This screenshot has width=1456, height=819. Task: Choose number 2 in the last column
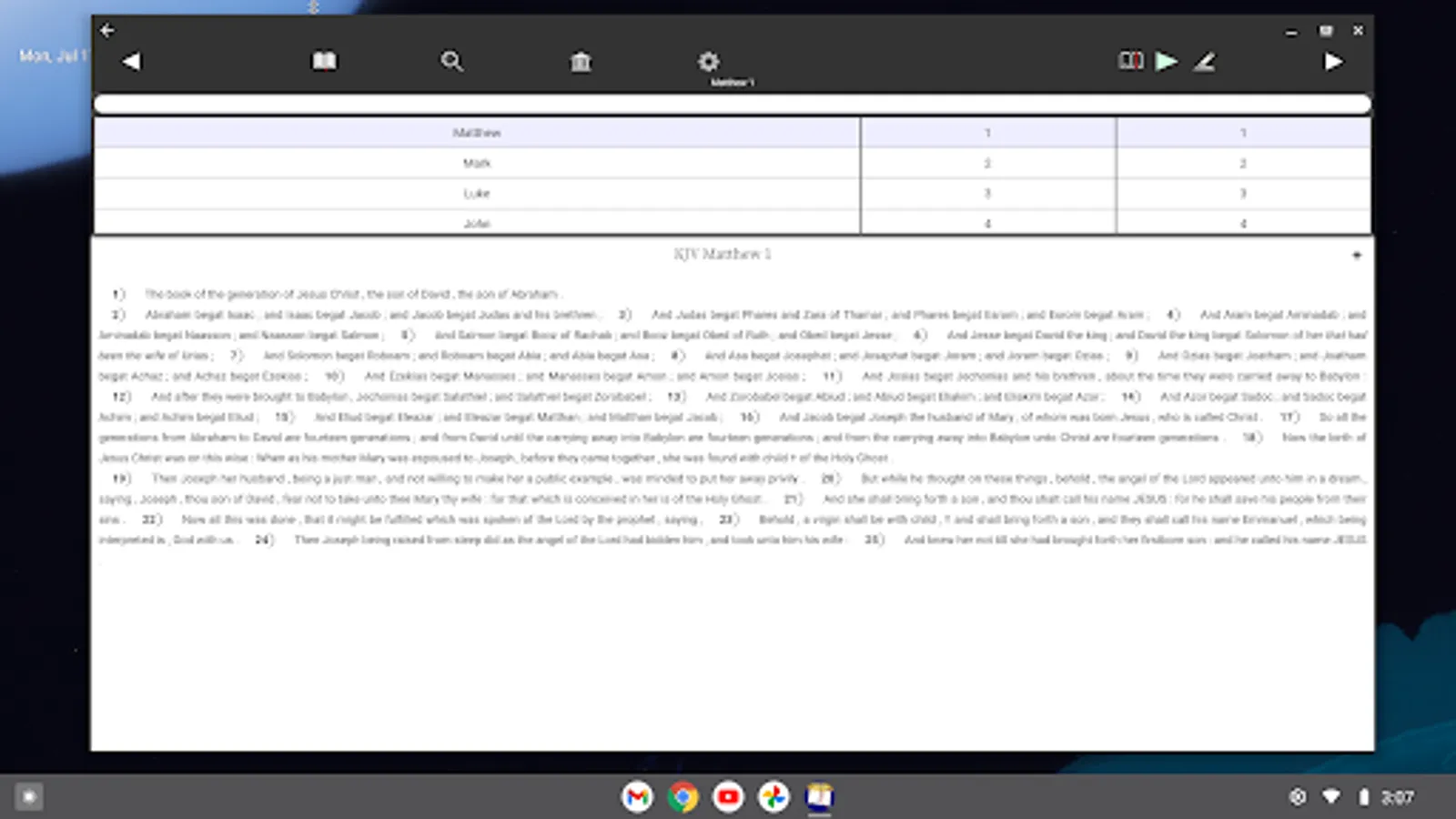click(x=1243, y=163)
